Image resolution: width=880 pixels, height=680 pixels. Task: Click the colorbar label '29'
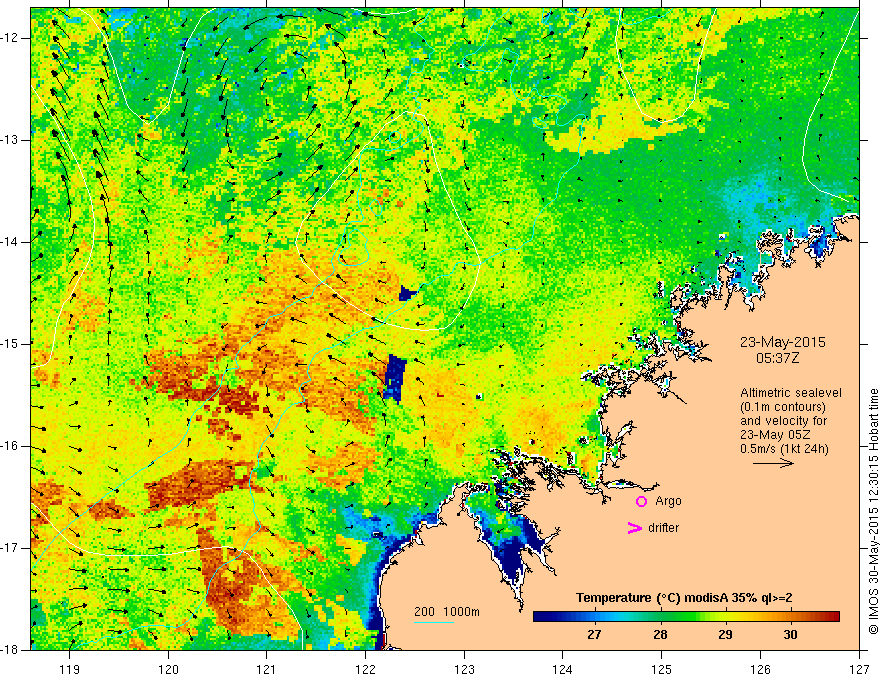pyautogui.click(x=725, y=635)
